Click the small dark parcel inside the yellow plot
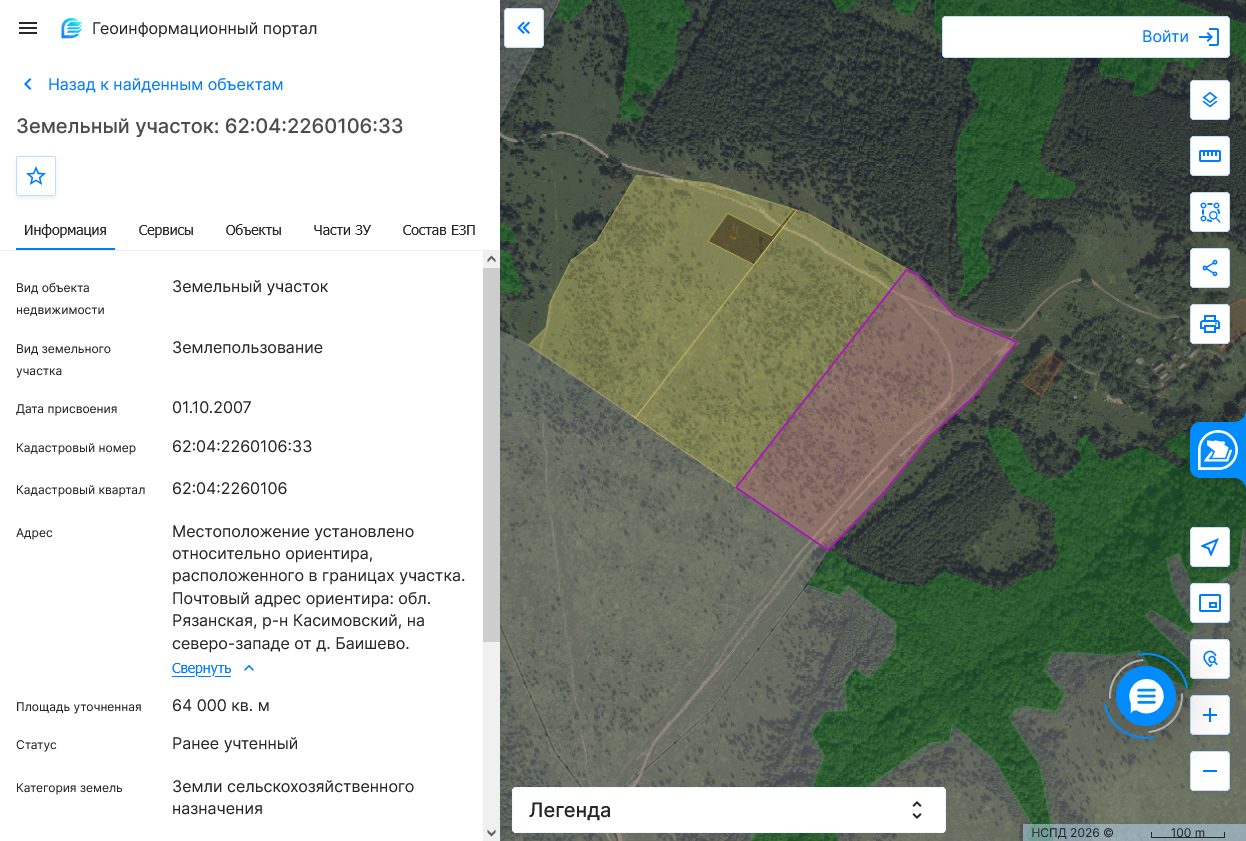The height and width of the screenshot is (841, 1246). tap(741, 237)
